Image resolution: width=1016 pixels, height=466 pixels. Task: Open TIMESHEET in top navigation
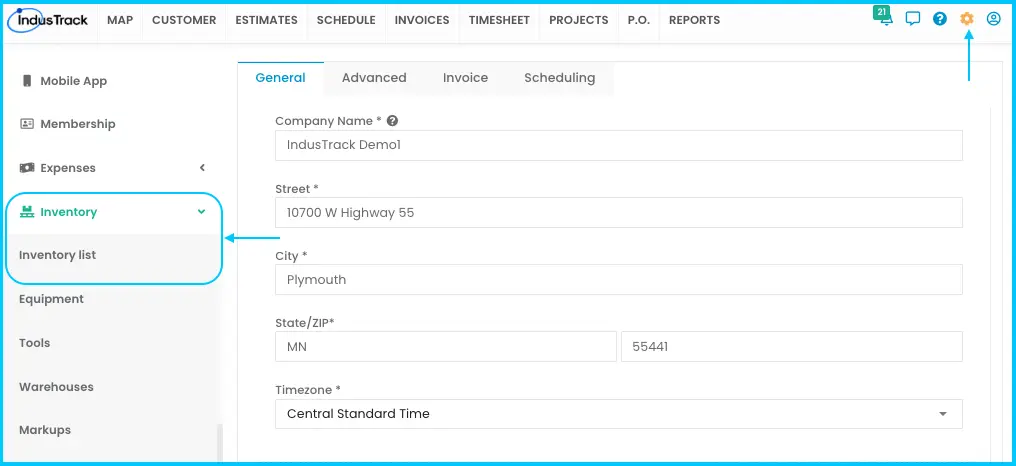coord(500,20)
